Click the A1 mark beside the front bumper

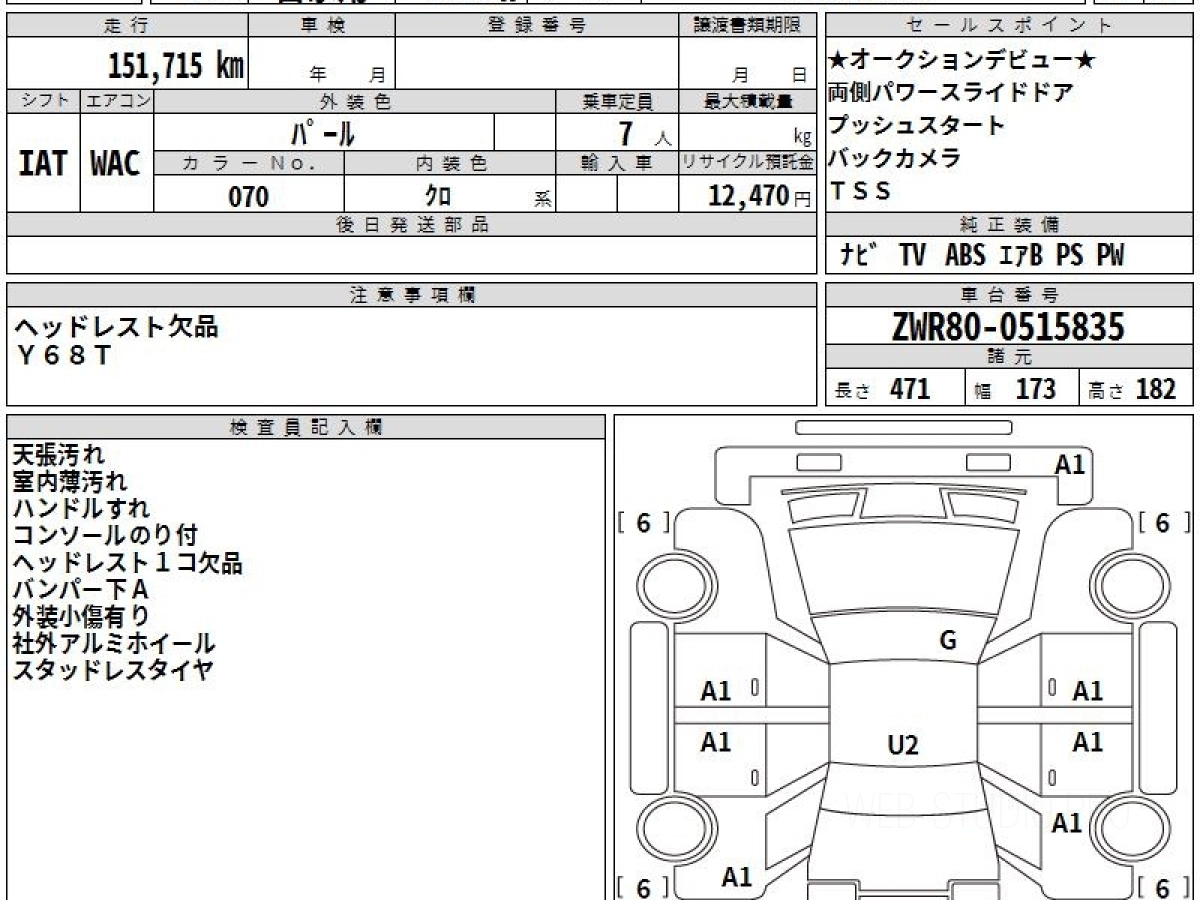1069,464
